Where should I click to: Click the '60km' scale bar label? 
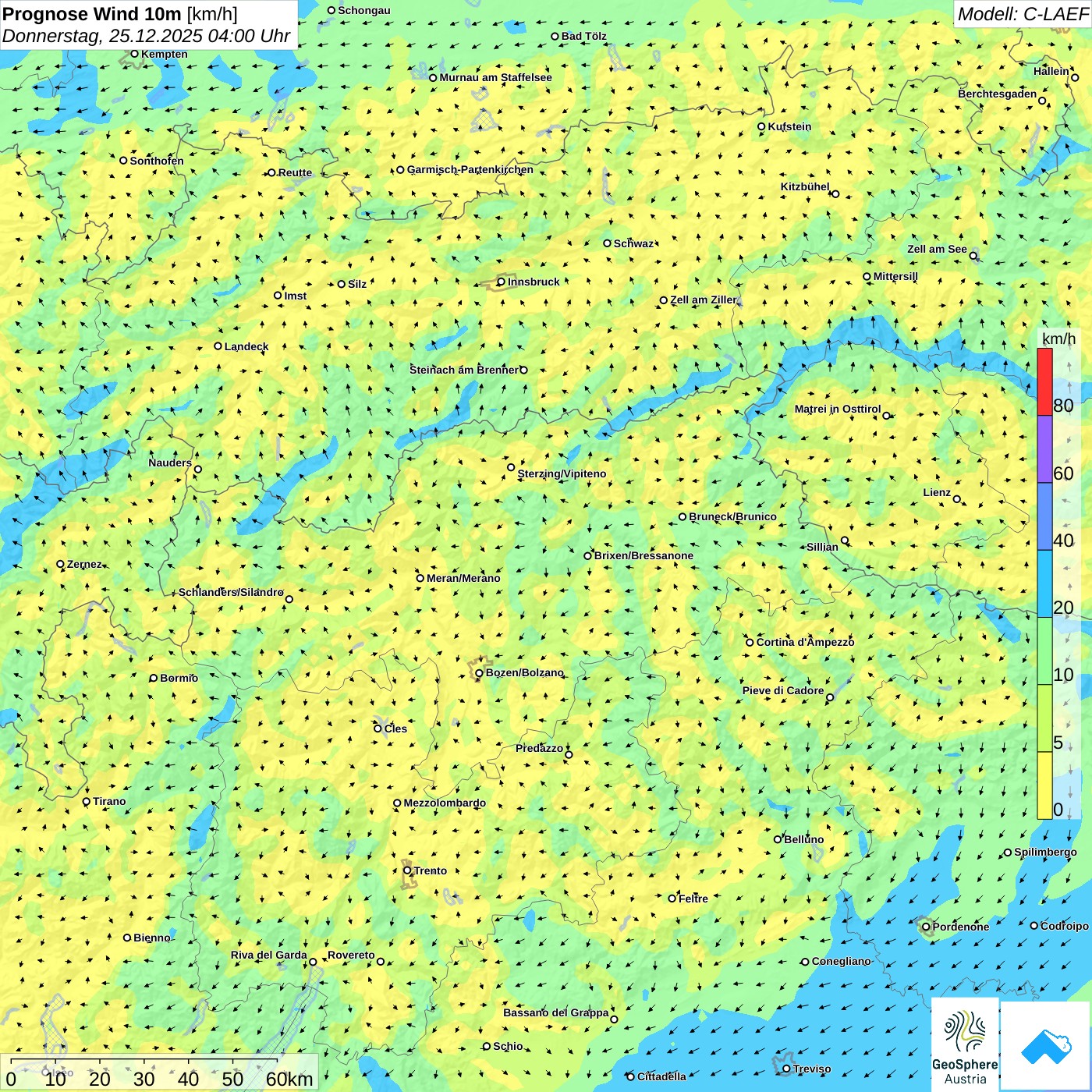pos(289,1080)
